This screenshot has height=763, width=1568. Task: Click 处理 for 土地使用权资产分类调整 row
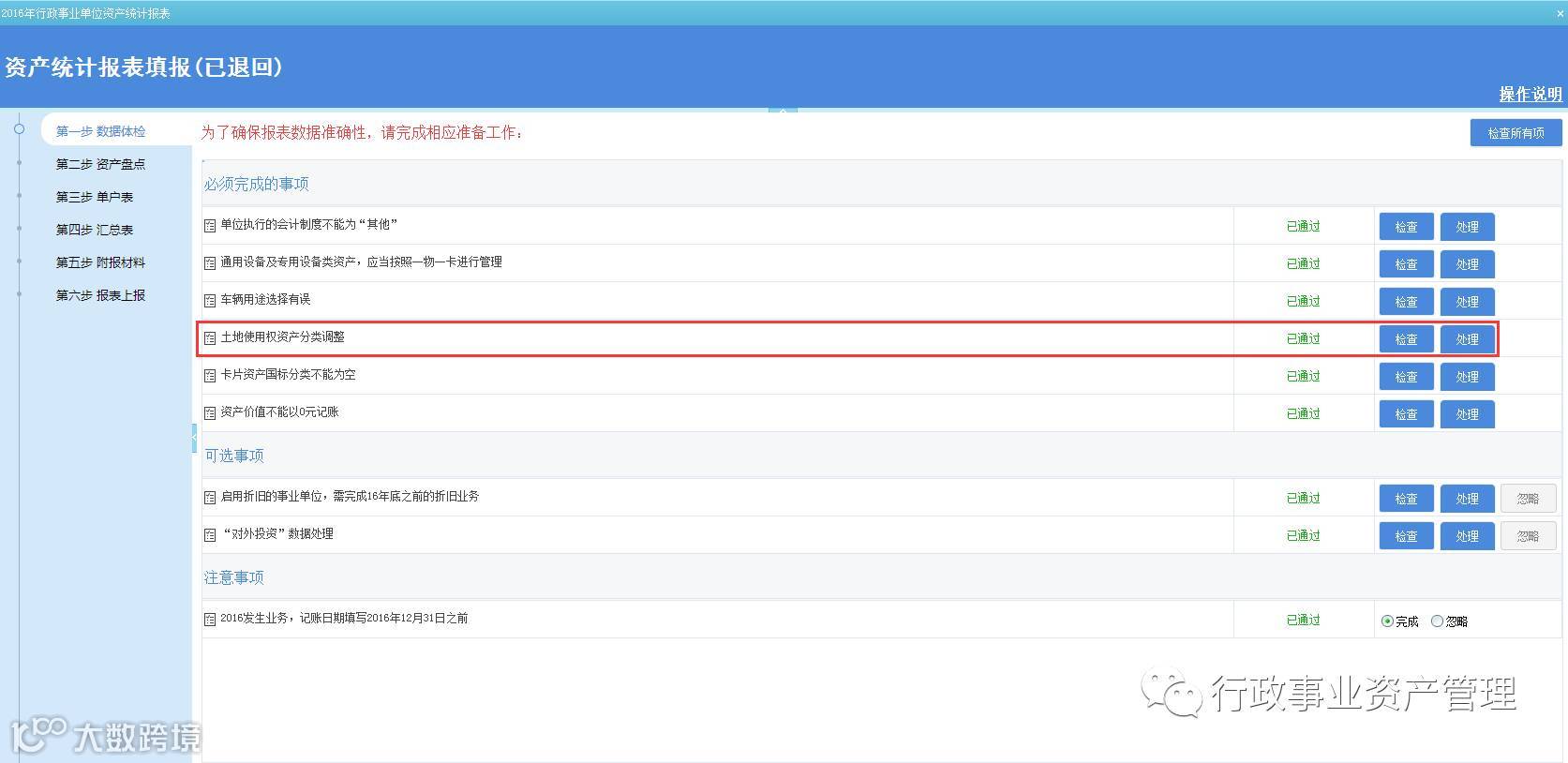coord(1467,339)
